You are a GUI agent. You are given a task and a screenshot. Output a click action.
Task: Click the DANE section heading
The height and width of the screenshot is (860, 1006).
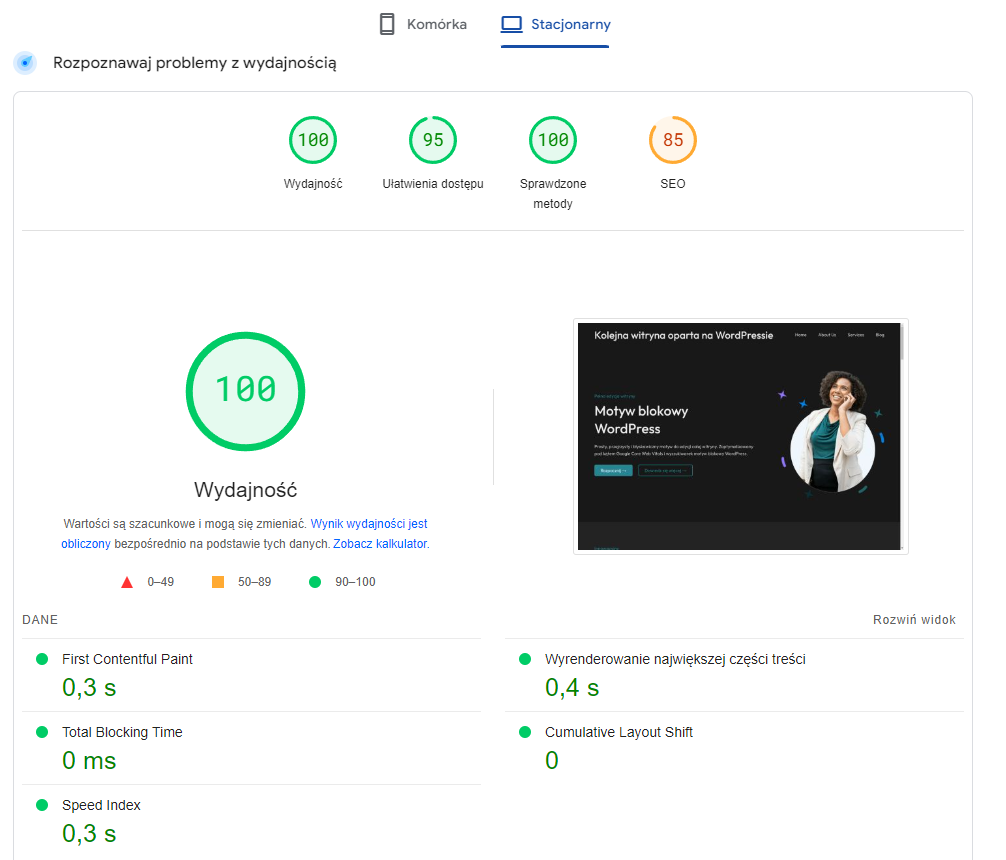[40, 620]
